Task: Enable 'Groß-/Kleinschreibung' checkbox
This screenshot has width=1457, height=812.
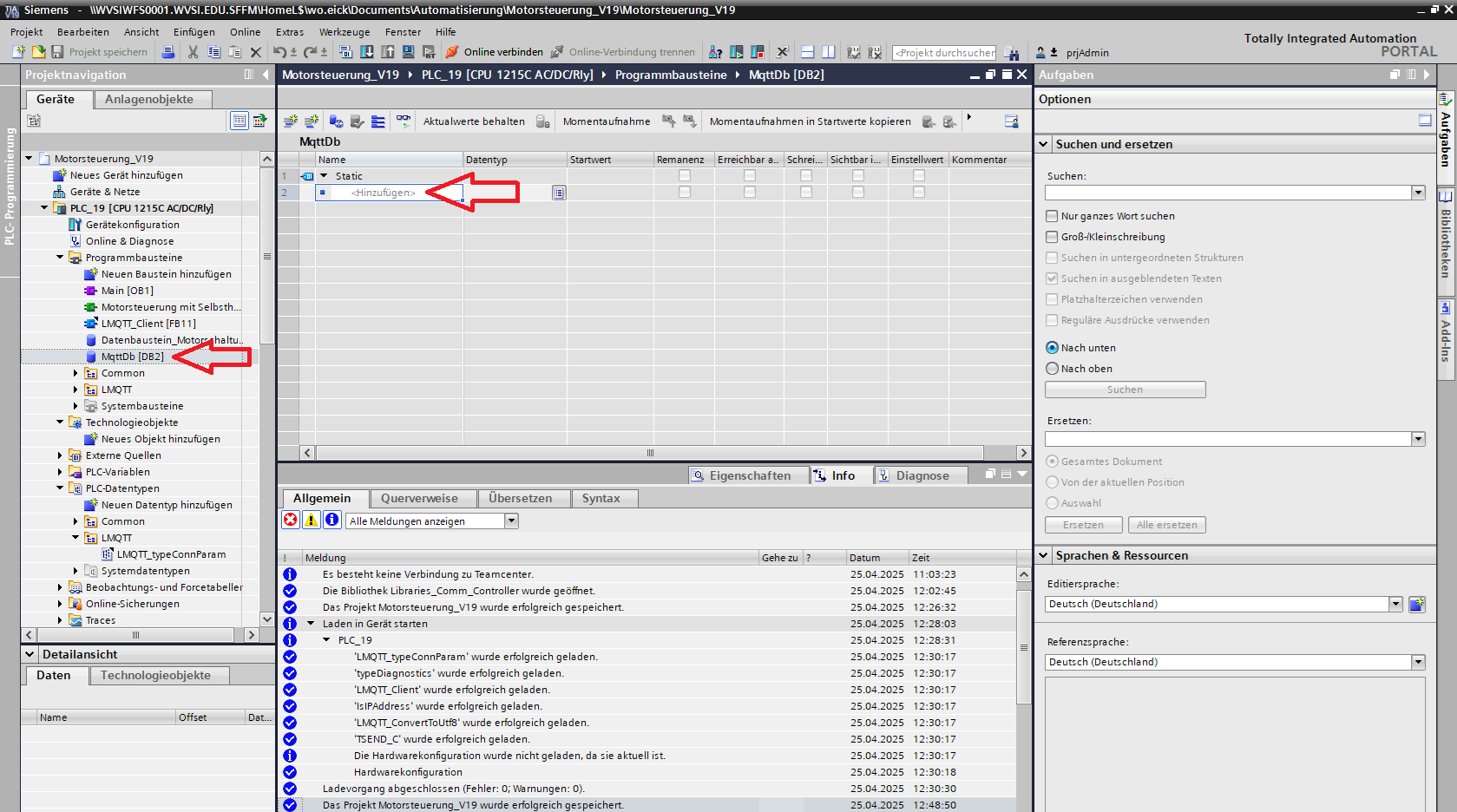Action: pos(1052,237)
